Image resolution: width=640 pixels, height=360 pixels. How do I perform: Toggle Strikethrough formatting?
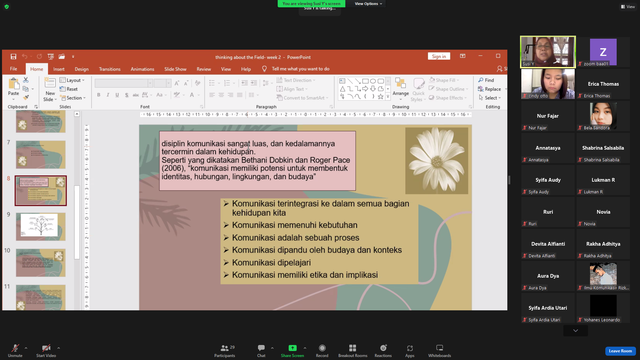pyautogui.click(x=136, y=95)
